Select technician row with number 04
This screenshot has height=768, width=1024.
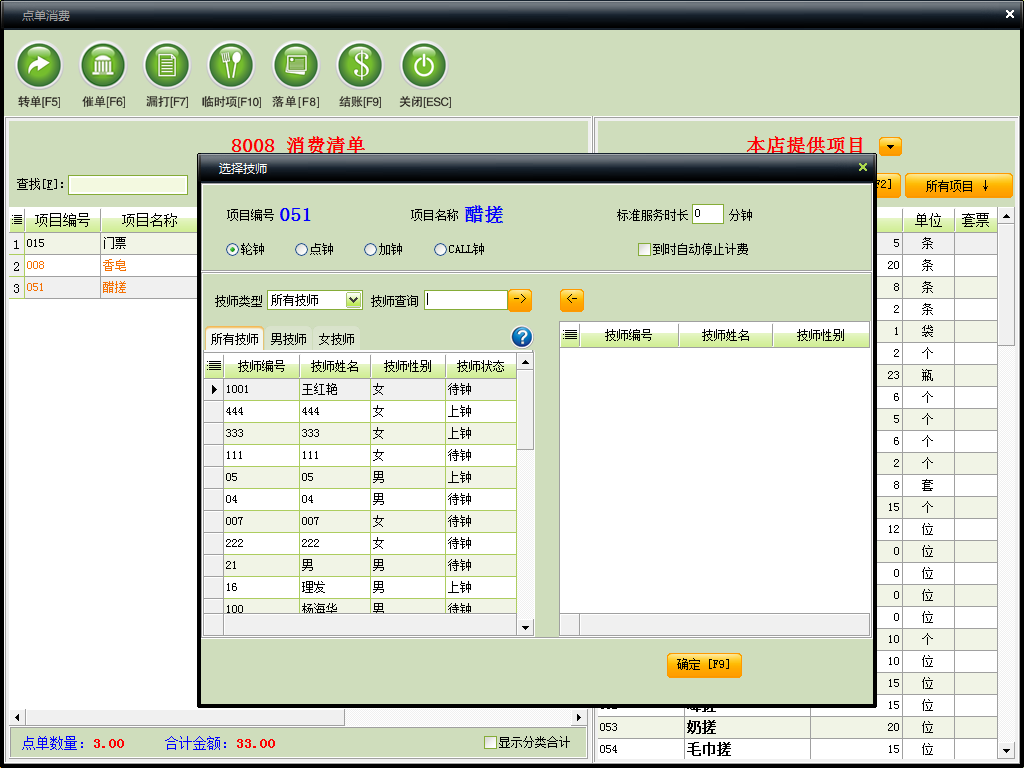[x=360, y=499]
